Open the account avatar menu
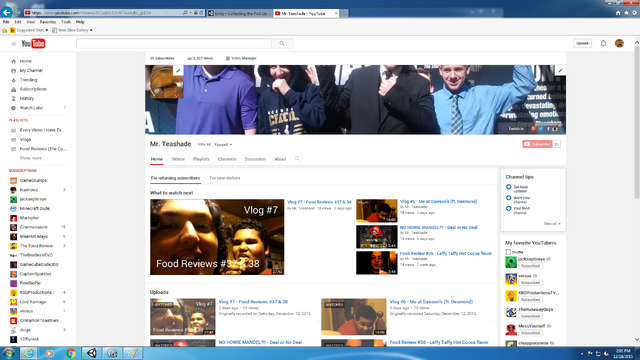 (x=619, y=43)
